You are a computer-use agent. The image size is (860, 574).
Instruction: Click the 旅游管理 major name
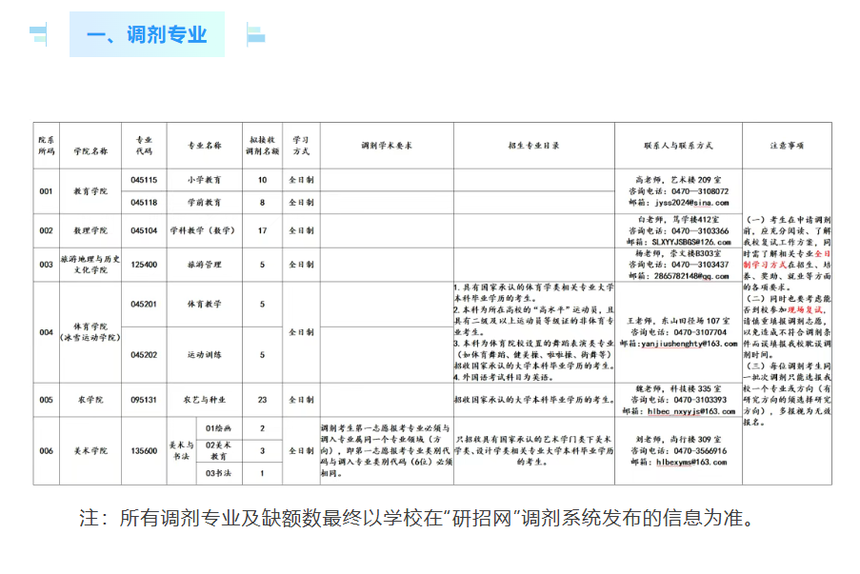pos(204,265)
